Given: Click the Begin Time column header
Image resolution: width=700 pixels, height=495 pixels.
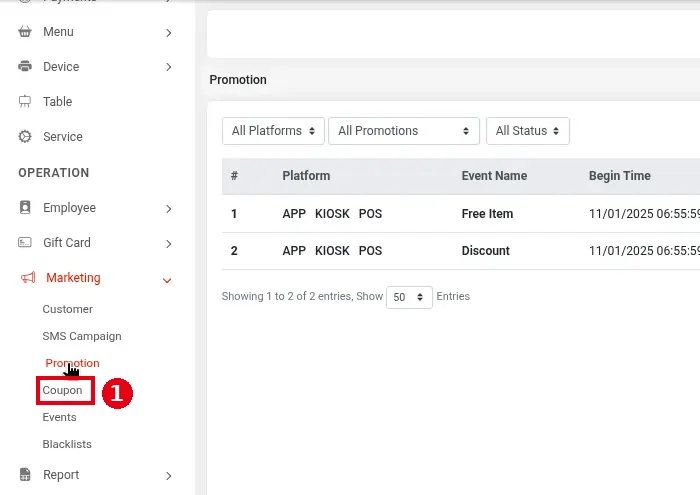Looking at the screenshot, I should coord(620,176).
